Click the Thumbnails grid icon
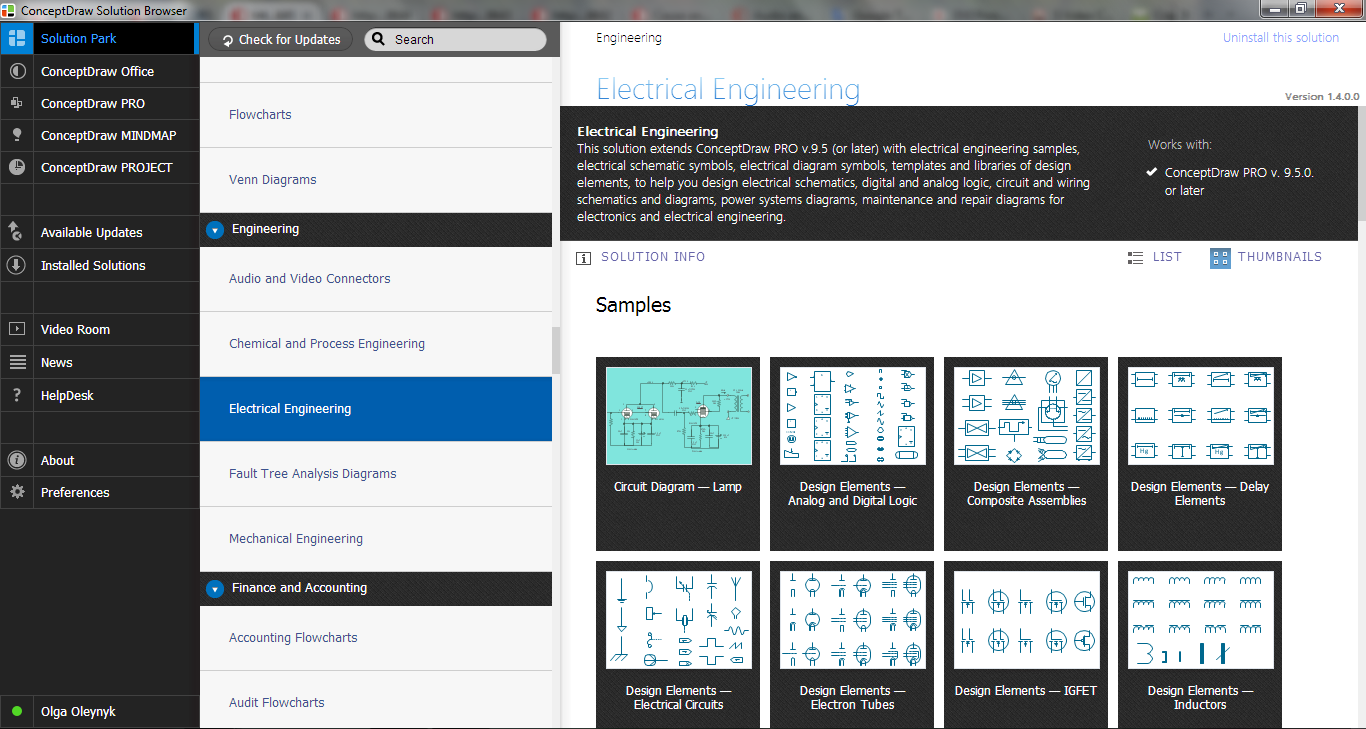This screenshot has height=729, width=1366. 1220,258
